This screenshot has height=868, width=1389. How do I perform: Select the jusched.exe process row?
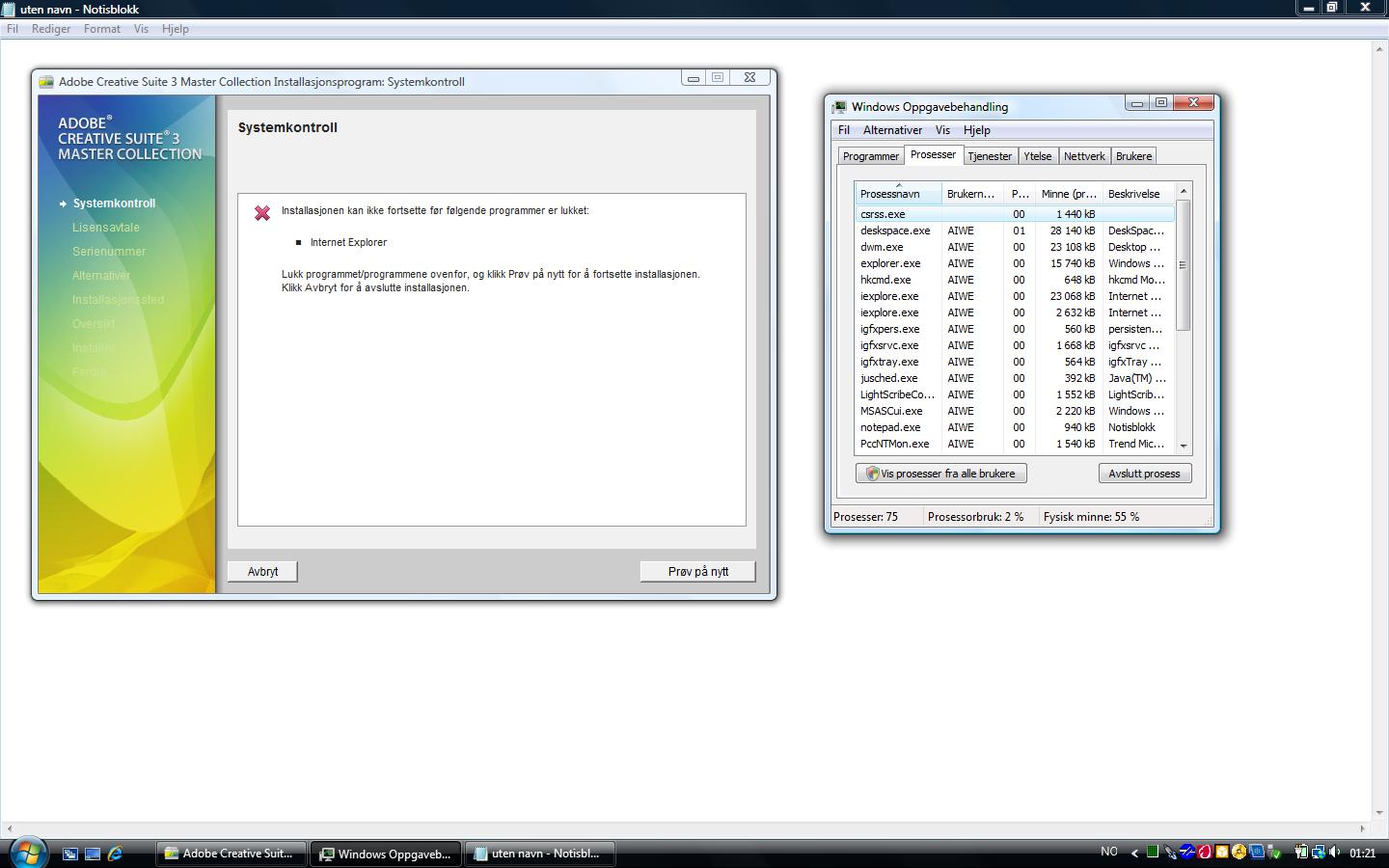1015,378
